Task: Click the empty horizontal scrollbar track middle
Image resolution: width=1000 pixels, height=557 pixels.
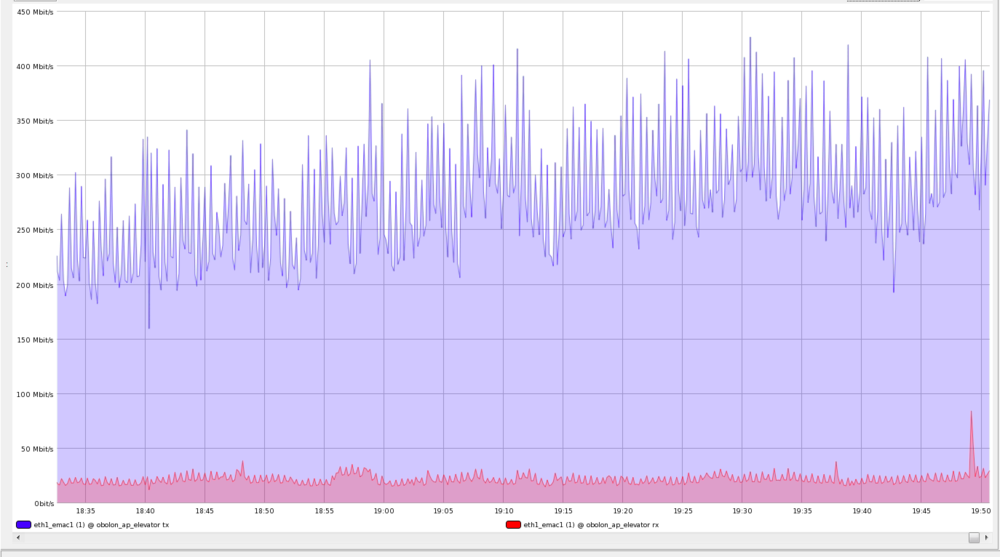Action: pos(500,538)
